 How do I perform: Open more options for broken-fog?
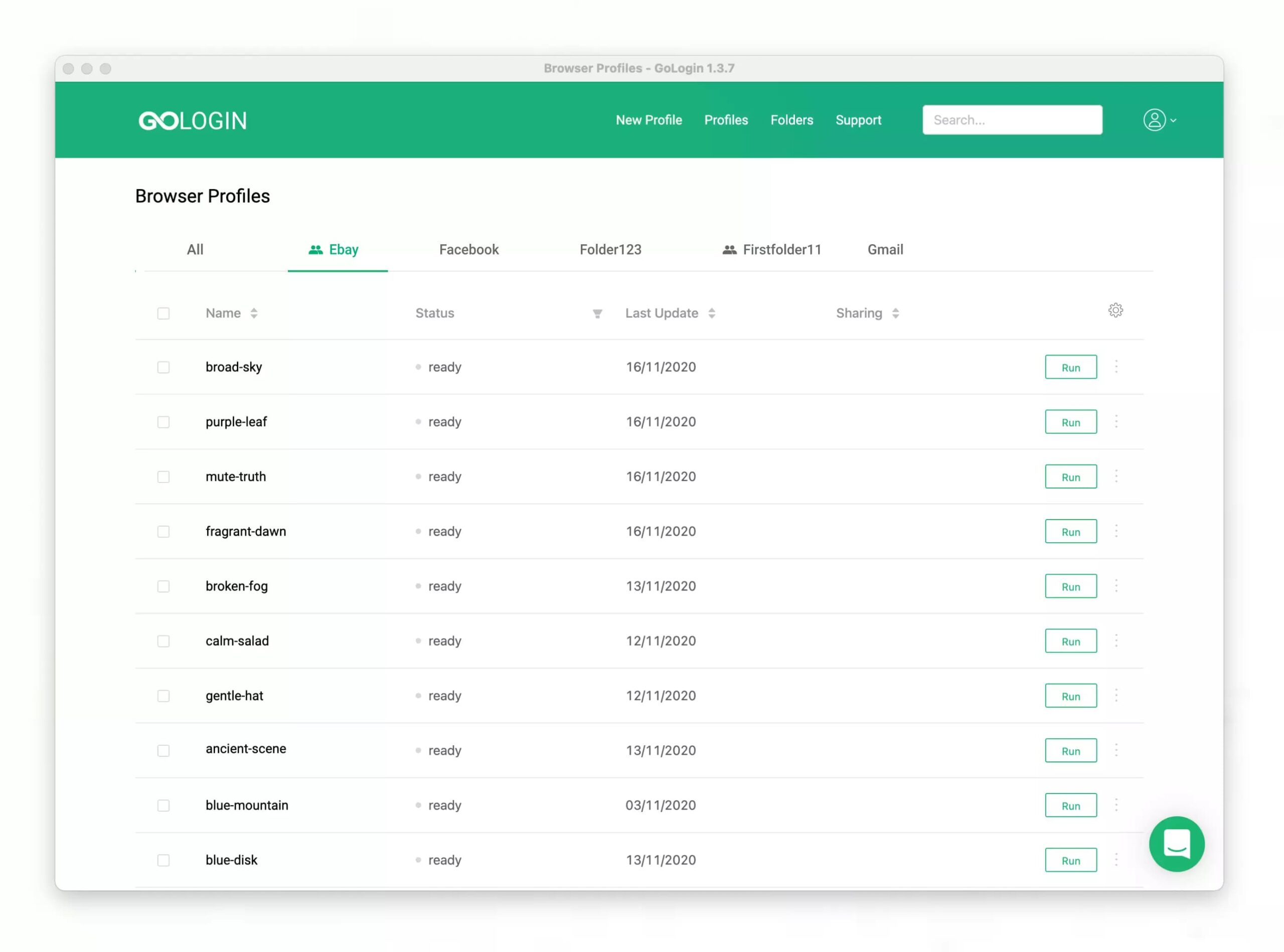point(1115,586)
